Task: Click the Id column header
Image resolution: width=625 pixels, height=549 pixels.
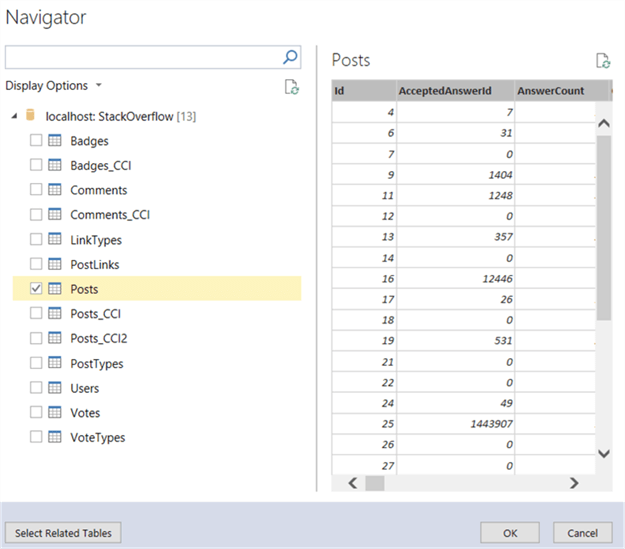Action: click(x=364, y=91)
